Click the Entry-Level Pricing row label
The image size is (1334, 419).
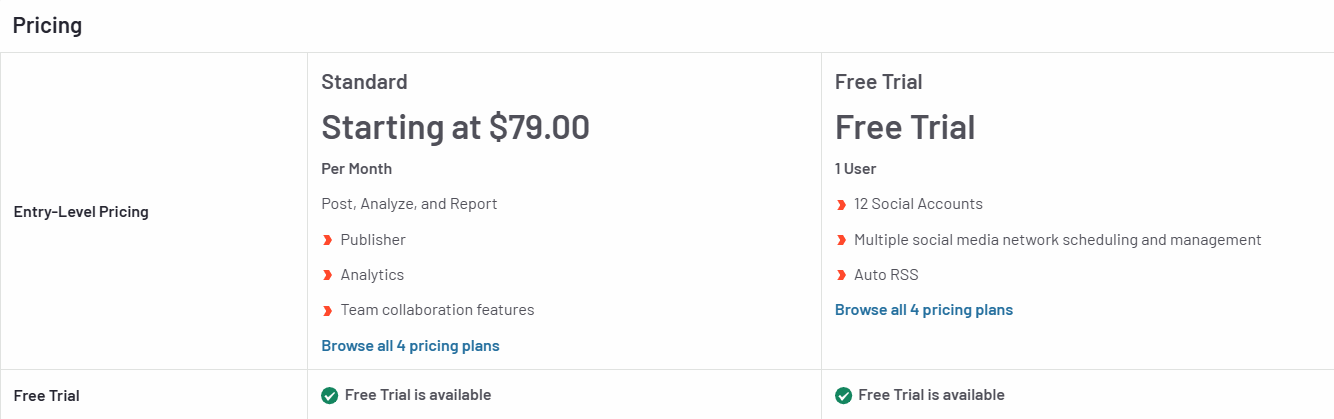81,212
